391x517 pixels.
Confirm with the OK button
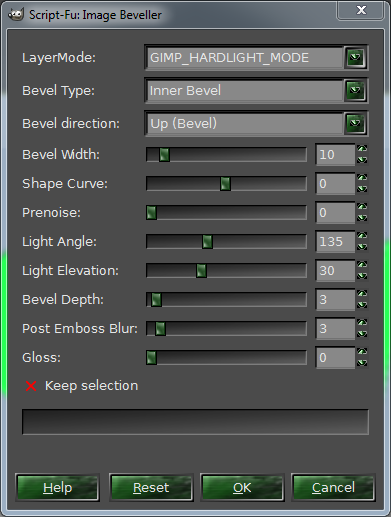pos(242,488)
